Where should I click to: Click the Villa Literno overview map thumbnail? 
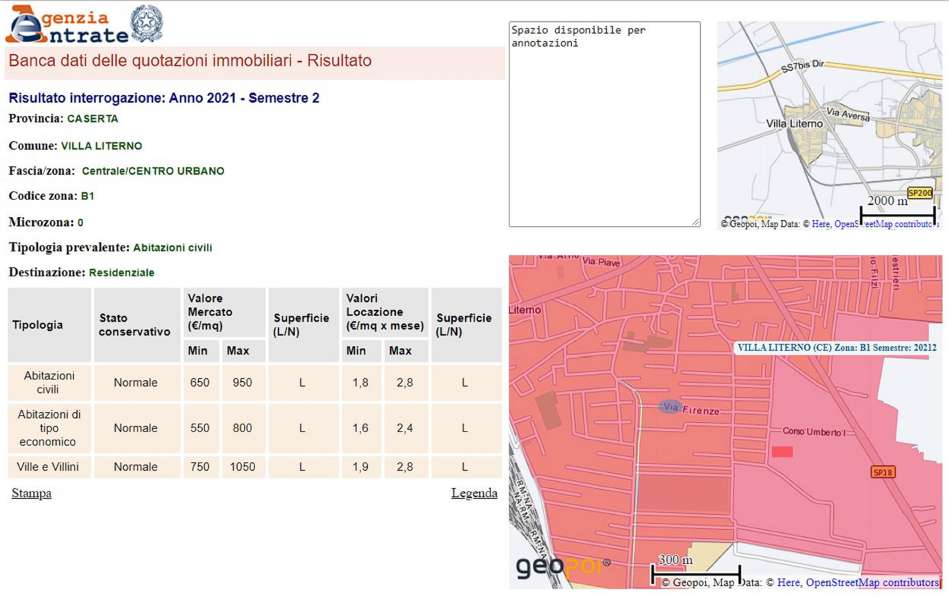(828, 120)
